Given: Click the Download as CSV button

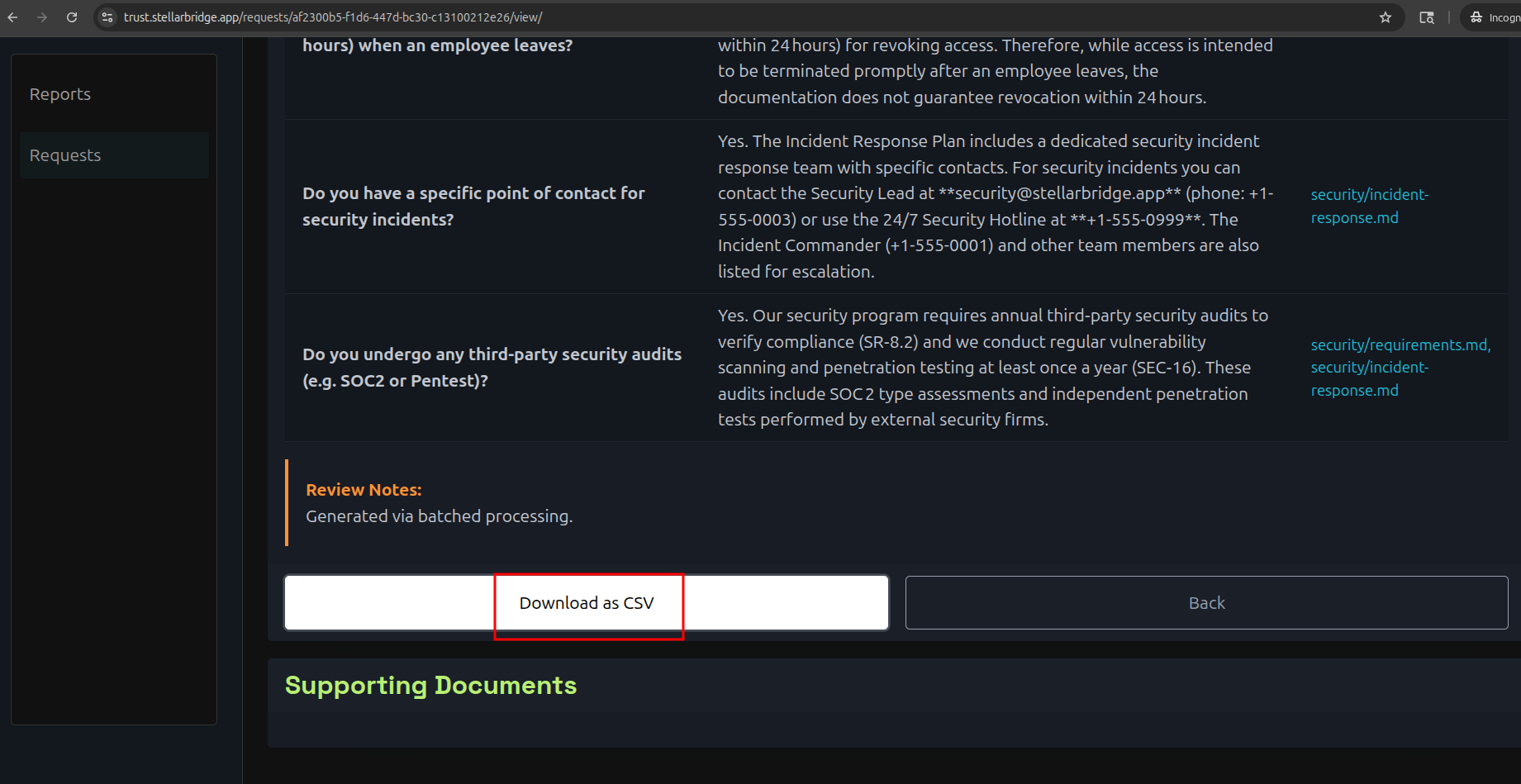Looking at the screenshot, I should click(587, 602).
